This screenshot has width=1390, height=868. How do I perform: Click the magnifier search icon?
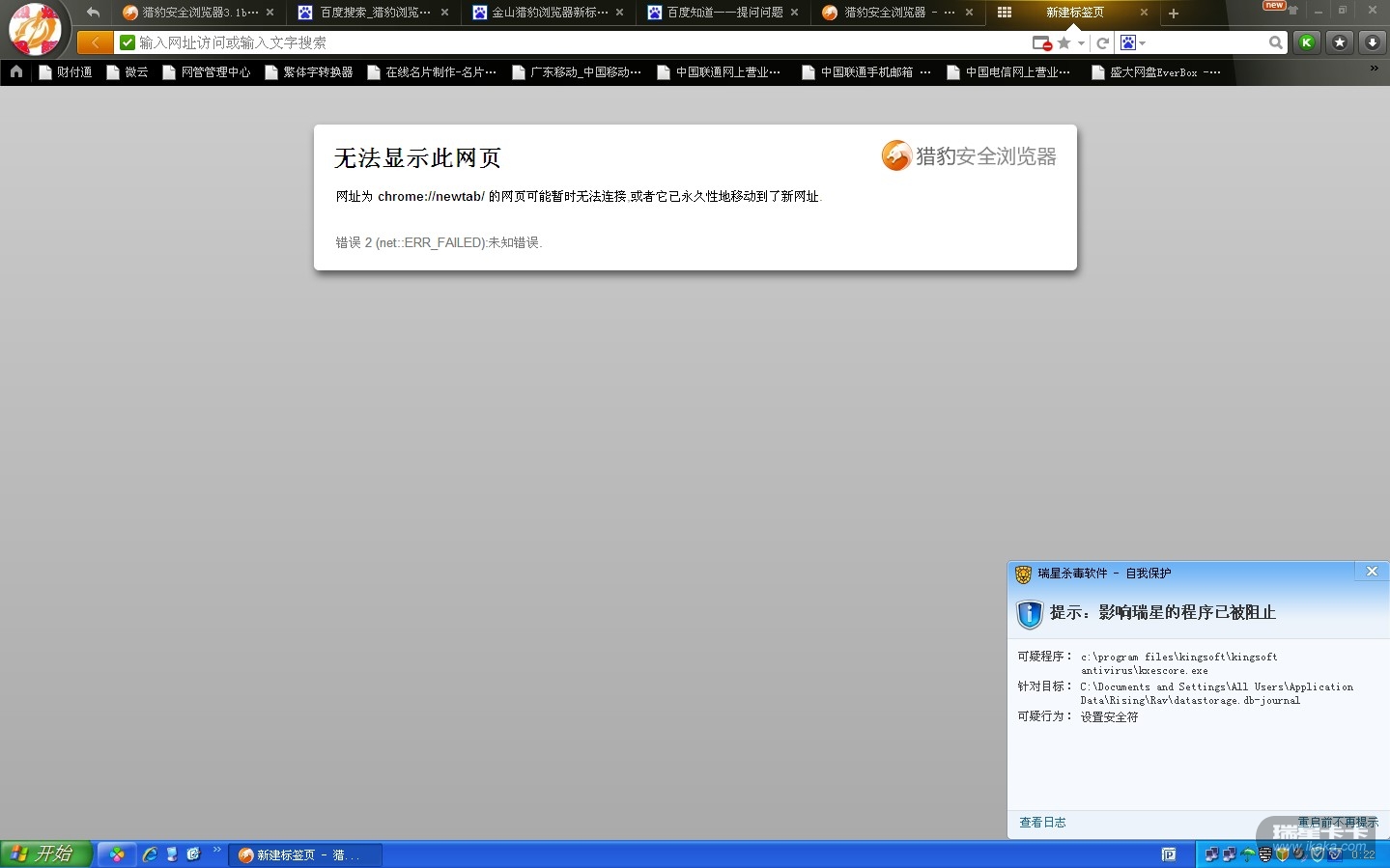click(x=1276, y=42)
